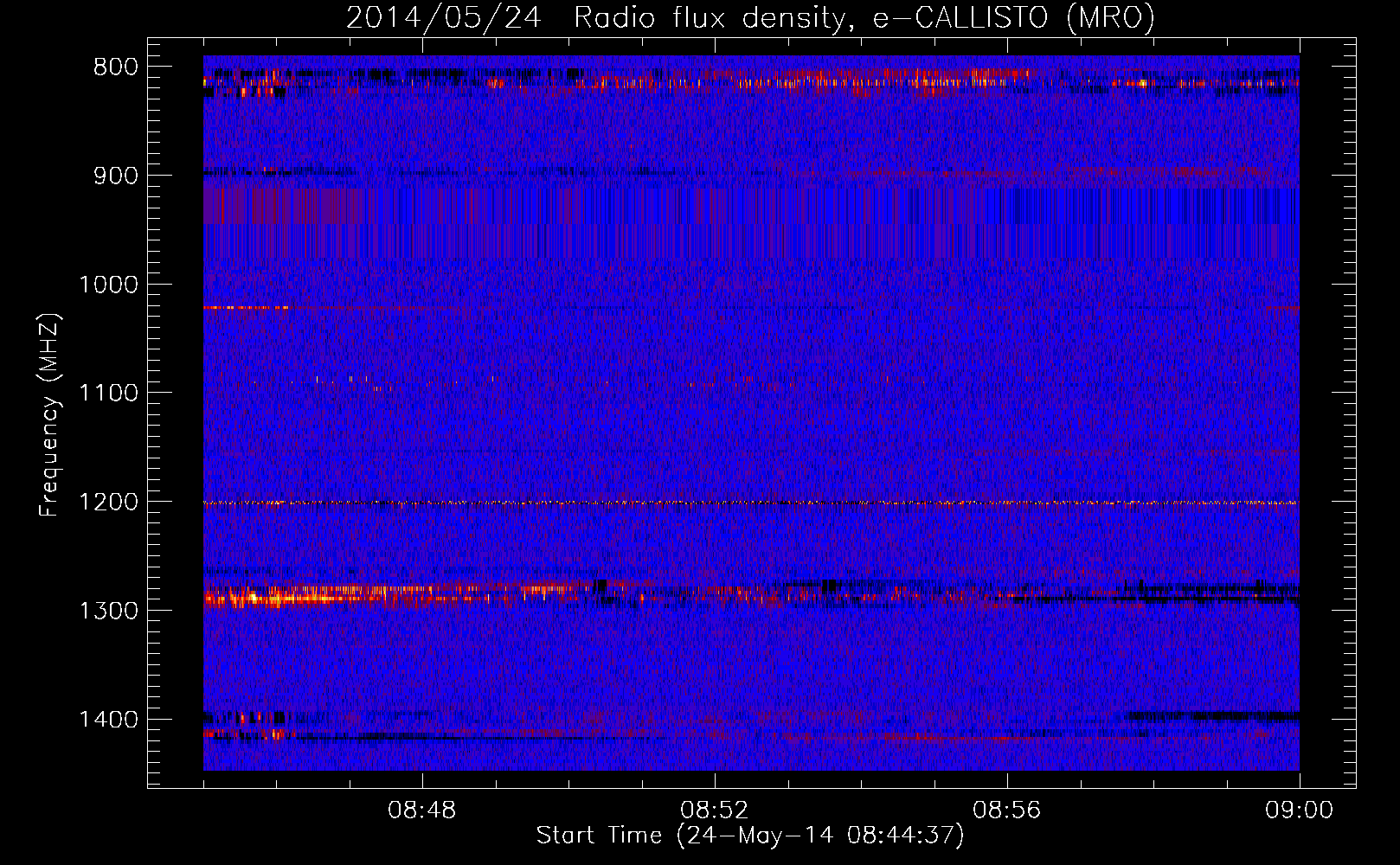Viewport: 1400px width, 865px height.
Task: Click the 800 frequency tick label
Action: click(116, 67)
